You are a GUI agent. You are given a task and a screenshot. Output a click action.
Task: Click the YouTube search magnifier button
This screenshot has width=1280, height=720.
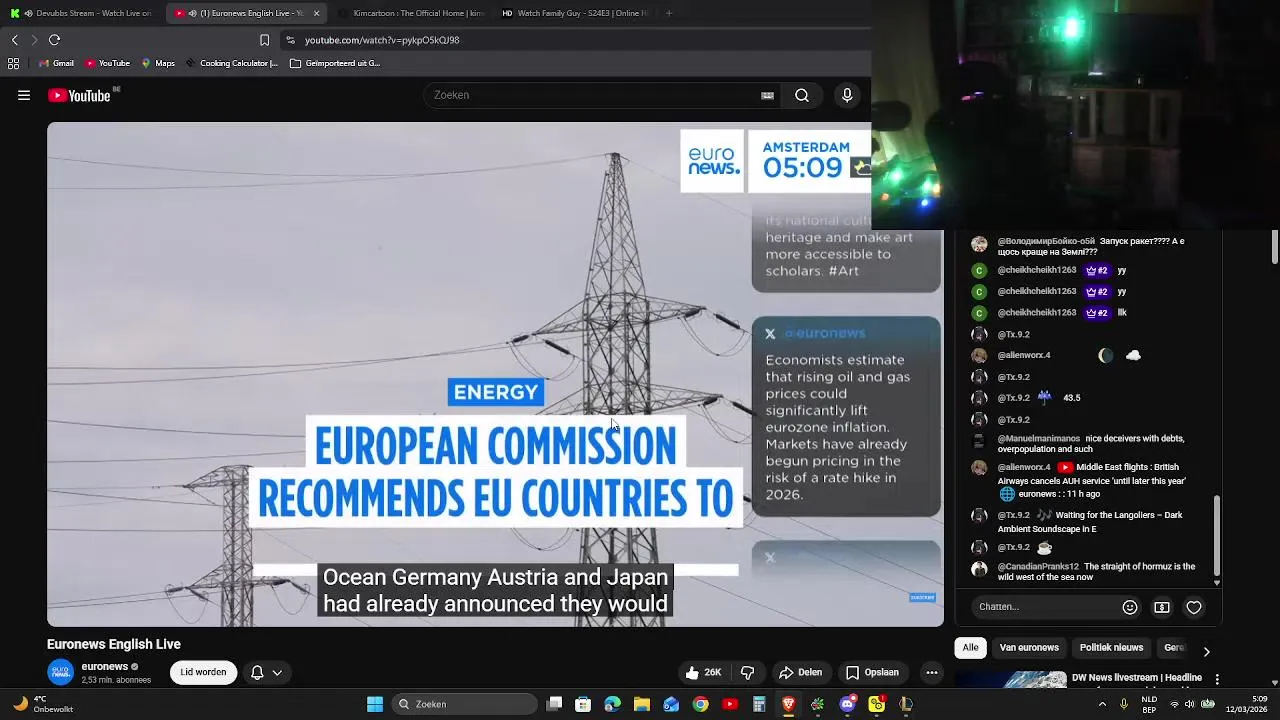coord(802,96)
